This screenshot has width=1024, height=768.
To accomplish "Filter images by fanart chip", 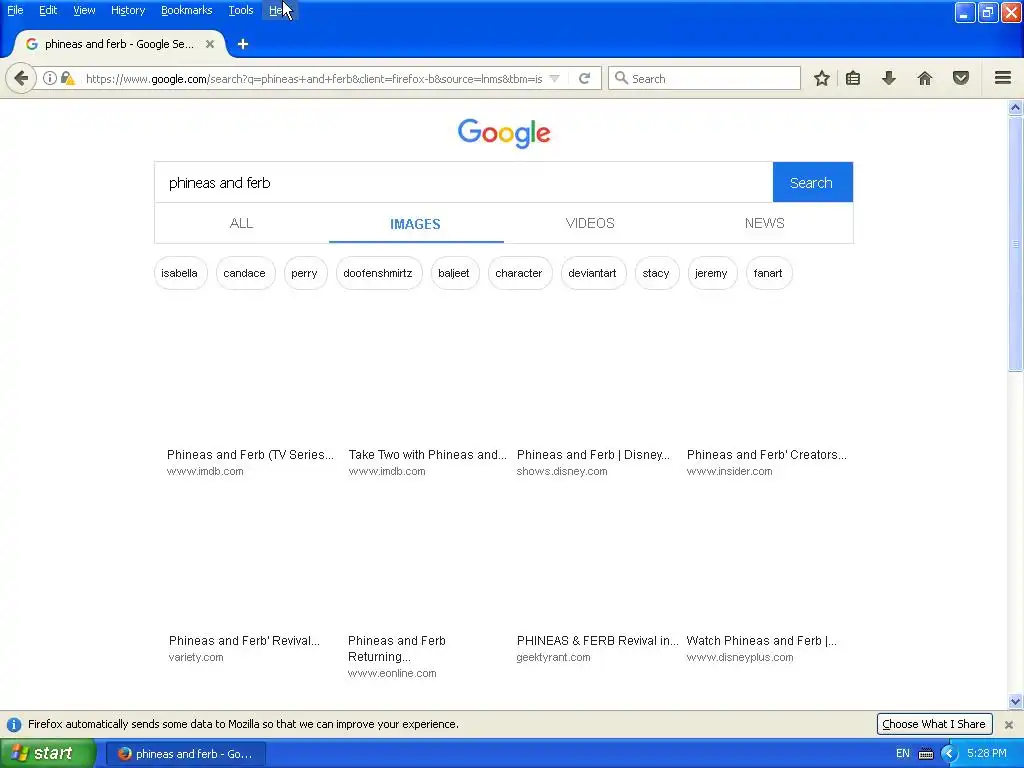I will pos(768,273).
